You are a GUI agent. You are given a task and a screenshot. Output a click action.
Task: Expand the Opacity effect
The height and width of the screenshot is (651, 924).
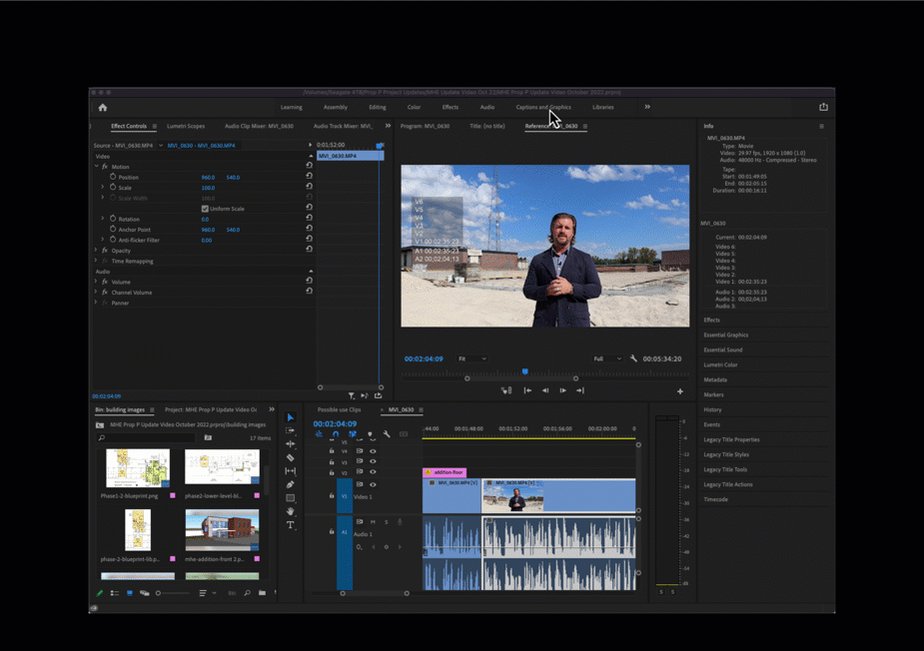pyautogui.click(x=96, y=250)
